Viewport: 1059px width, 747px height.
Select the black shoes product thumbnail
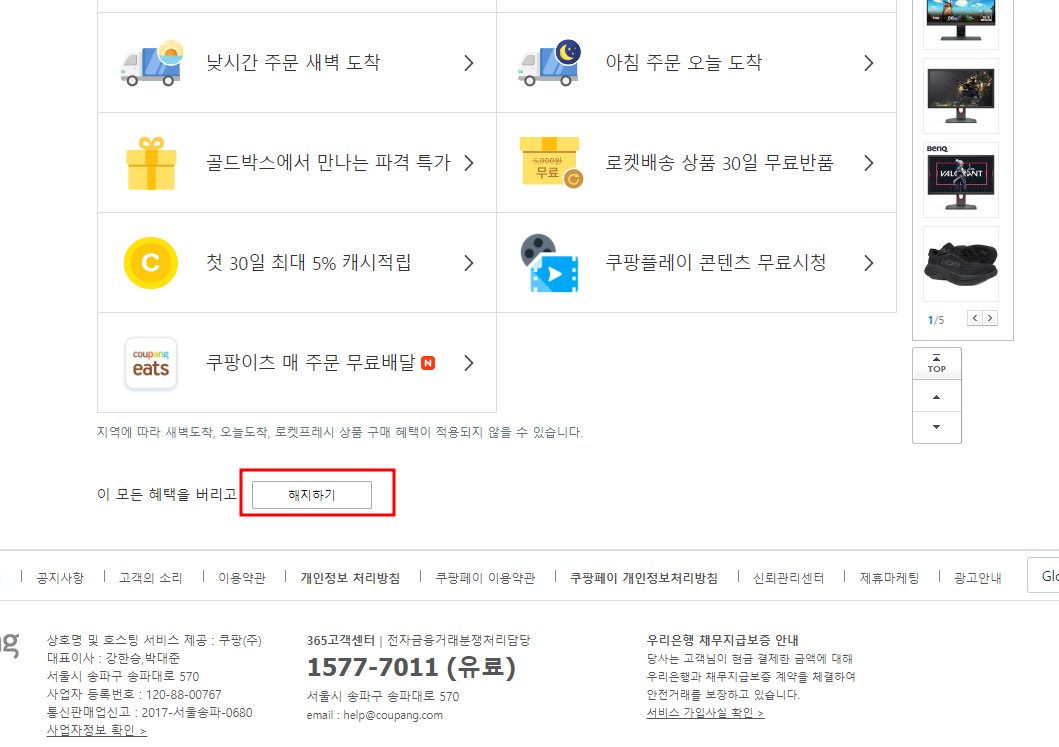click(960, 263)
